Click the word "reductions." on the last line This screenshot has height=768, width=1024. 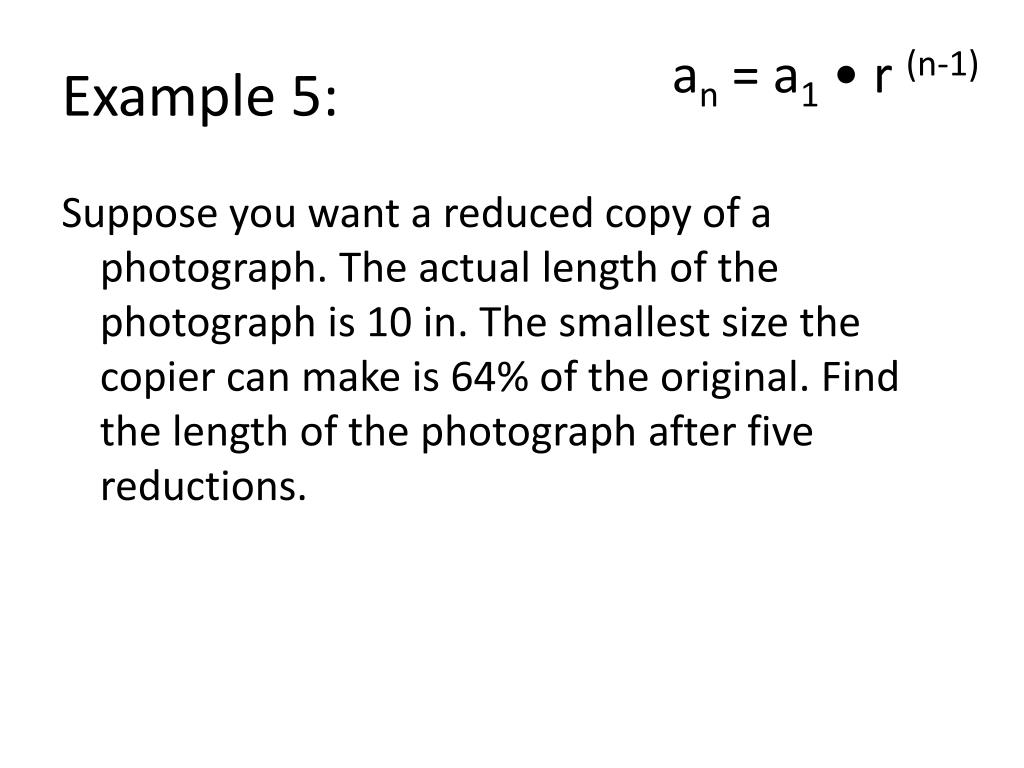203,487
